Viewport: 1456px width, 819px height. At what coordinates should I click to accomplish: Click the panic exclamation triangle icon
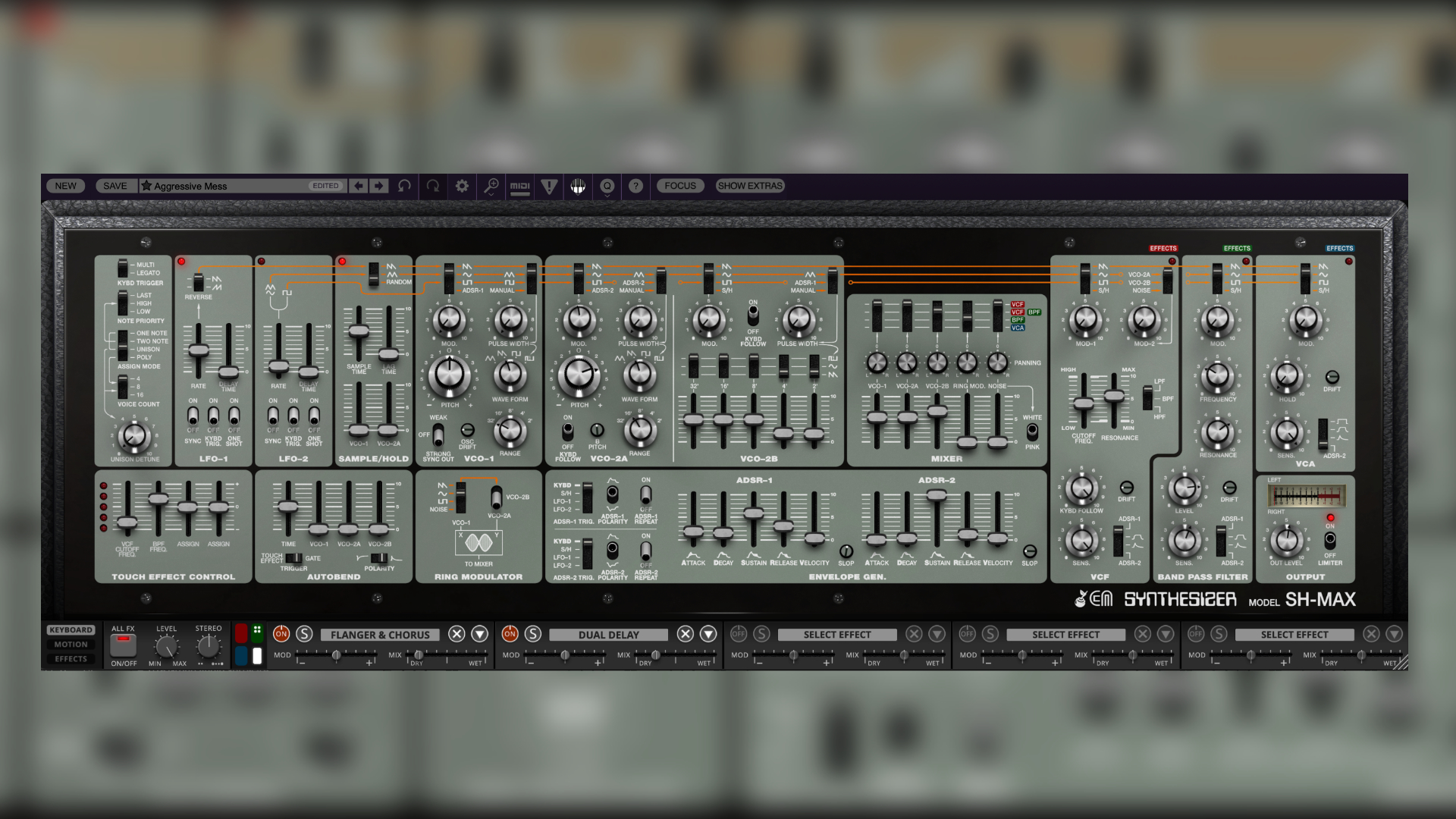549,186
